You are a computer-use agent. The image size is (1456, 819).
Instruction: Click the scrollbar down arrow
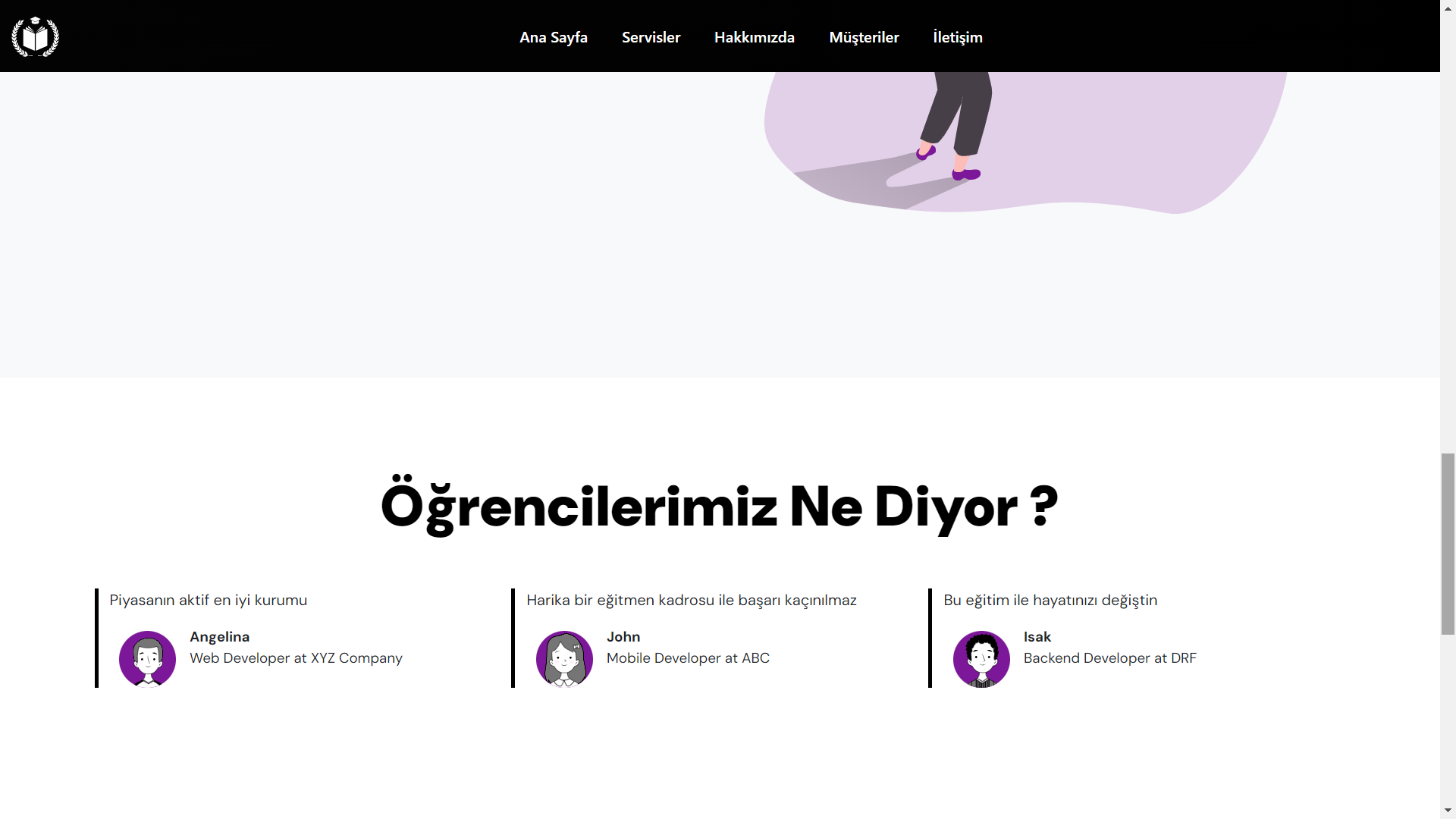1448,811
